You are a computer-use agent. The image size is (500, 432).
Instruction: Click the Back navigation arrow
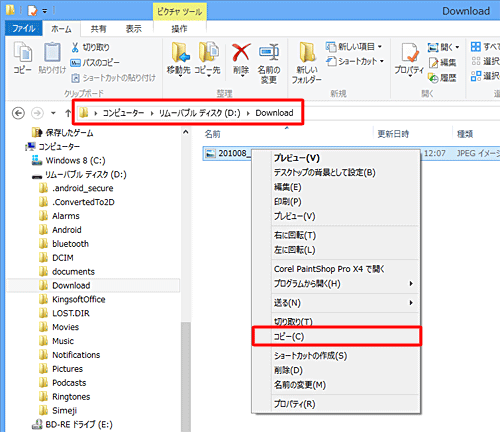coord(18,113)
